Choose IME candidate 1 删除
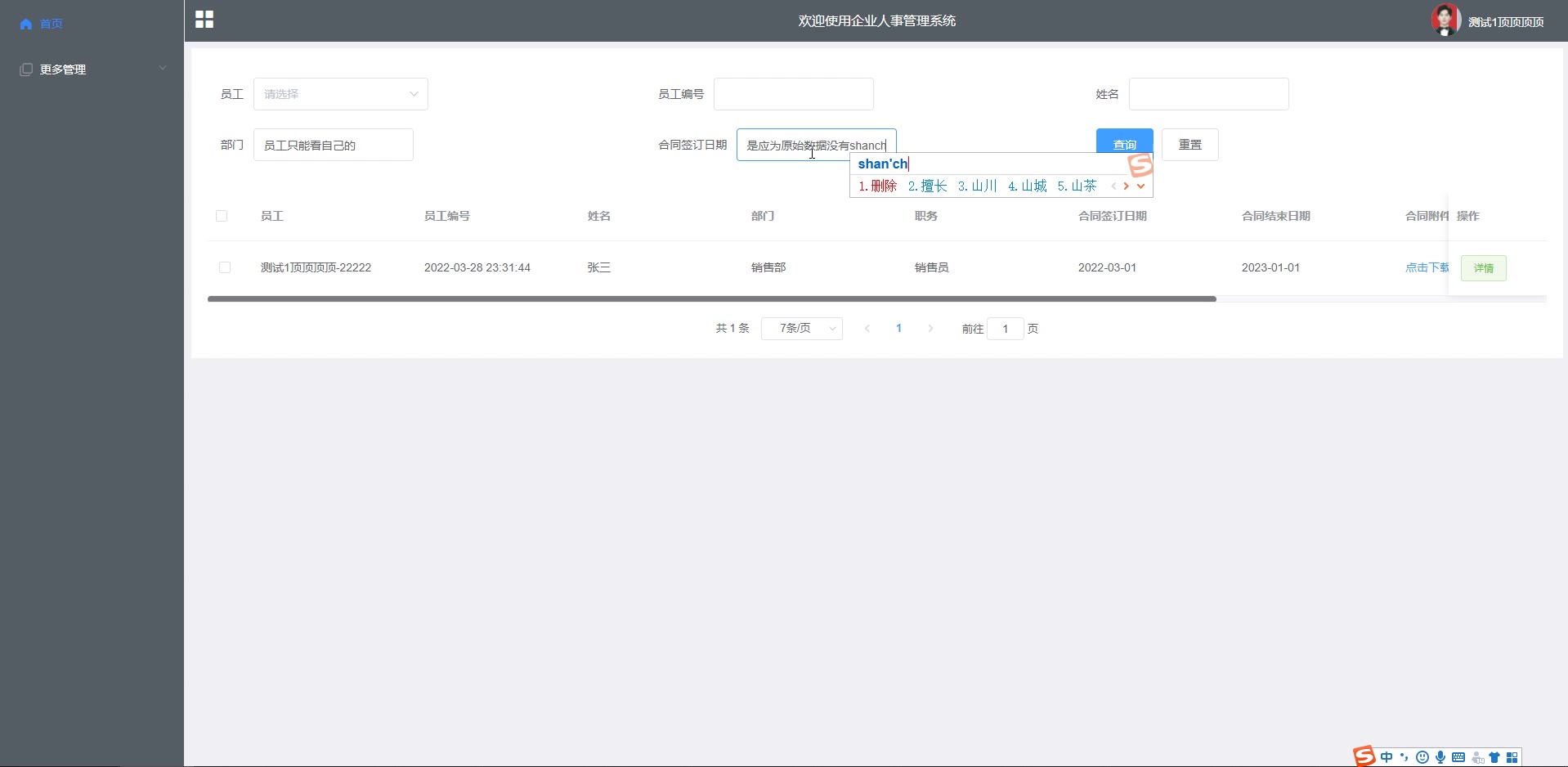 click(x=878, y=186)
